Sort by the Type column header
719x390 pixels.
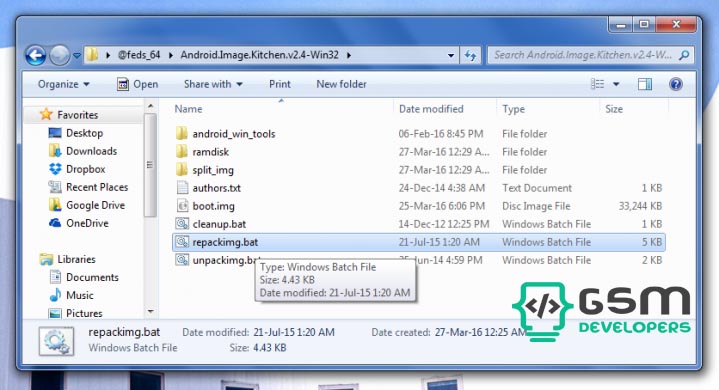click(513, 109)
